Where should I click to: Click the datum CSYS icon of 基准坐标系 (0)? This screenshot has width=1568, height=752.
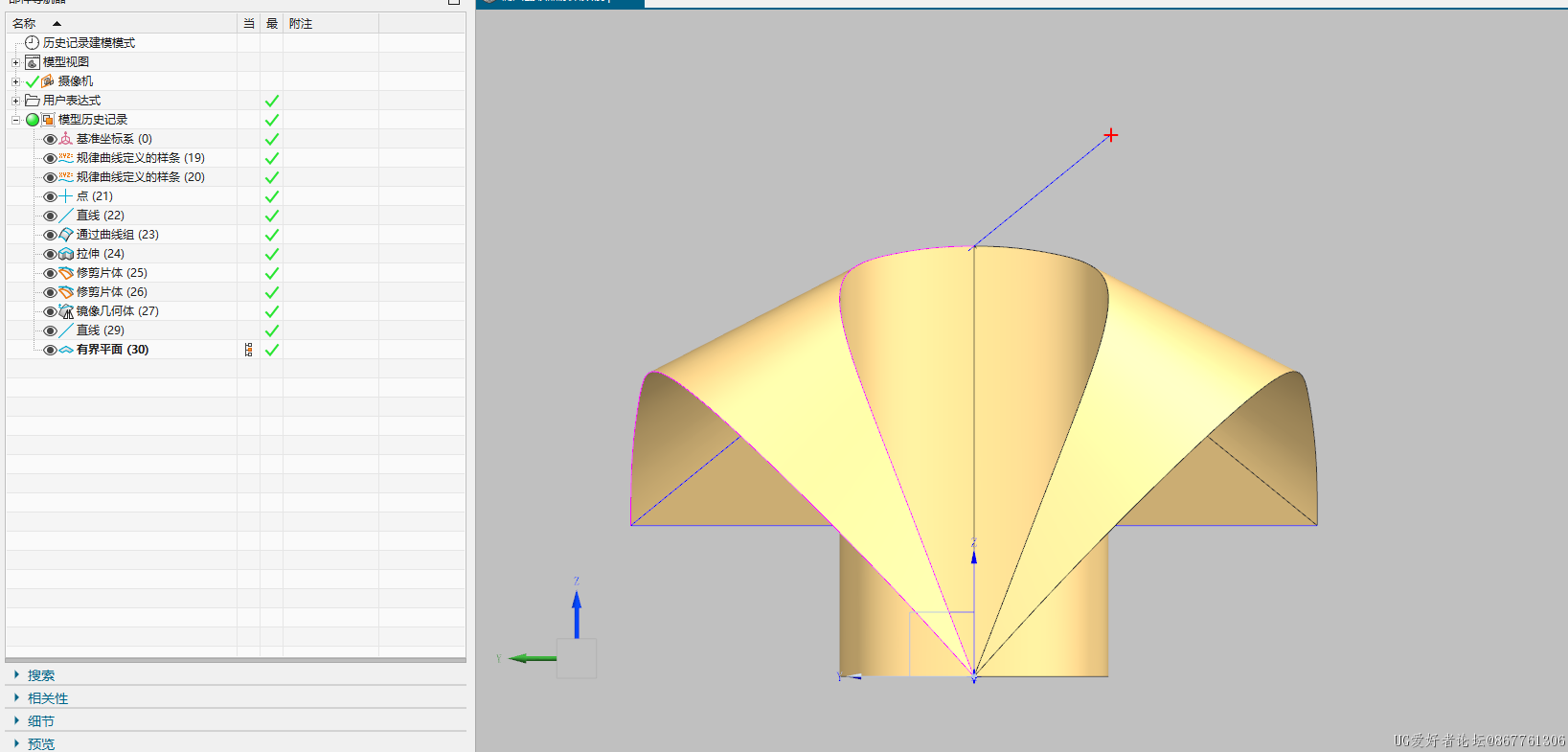[66, 139]
